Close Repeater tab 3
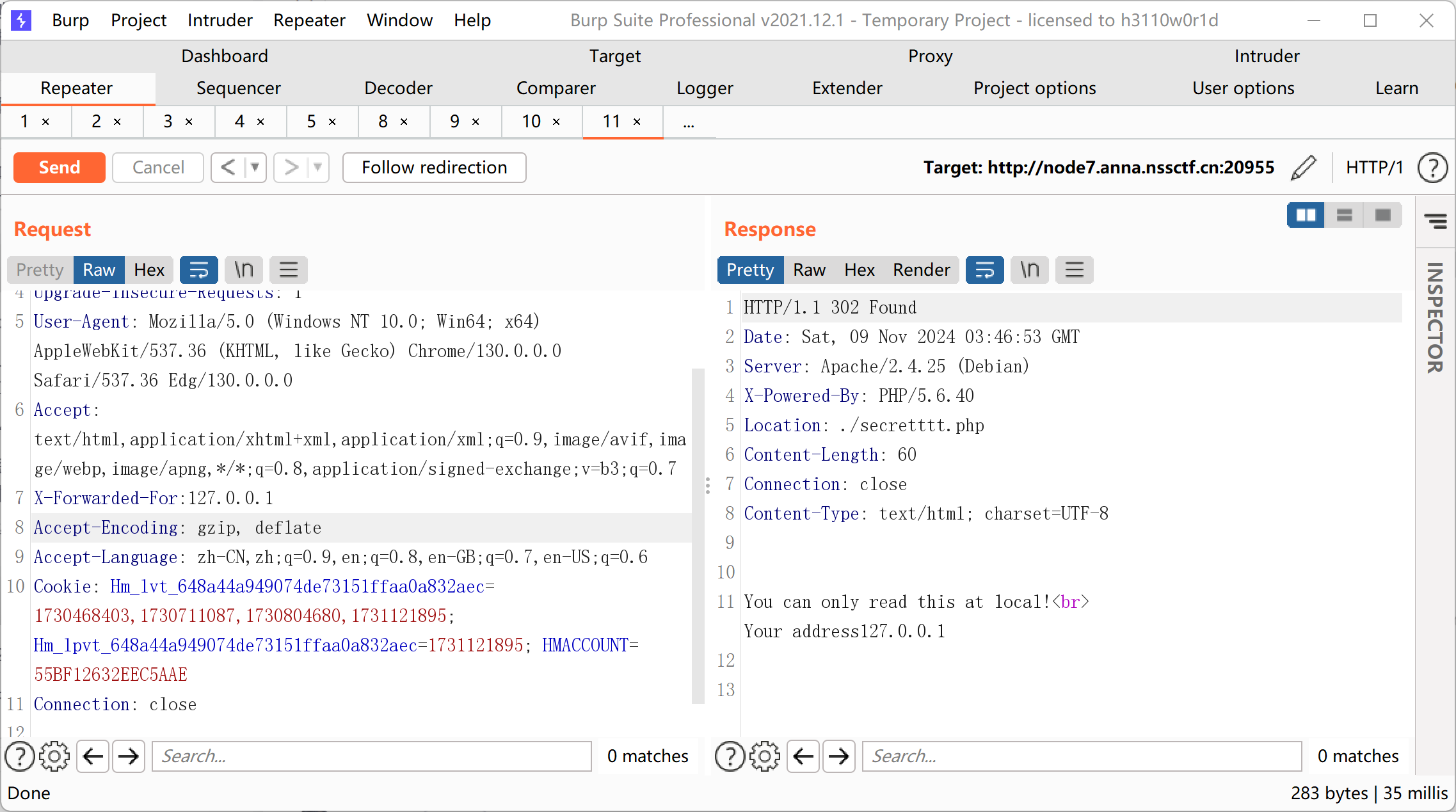Screen dimensions: 1456x812 tap(189, 122)
